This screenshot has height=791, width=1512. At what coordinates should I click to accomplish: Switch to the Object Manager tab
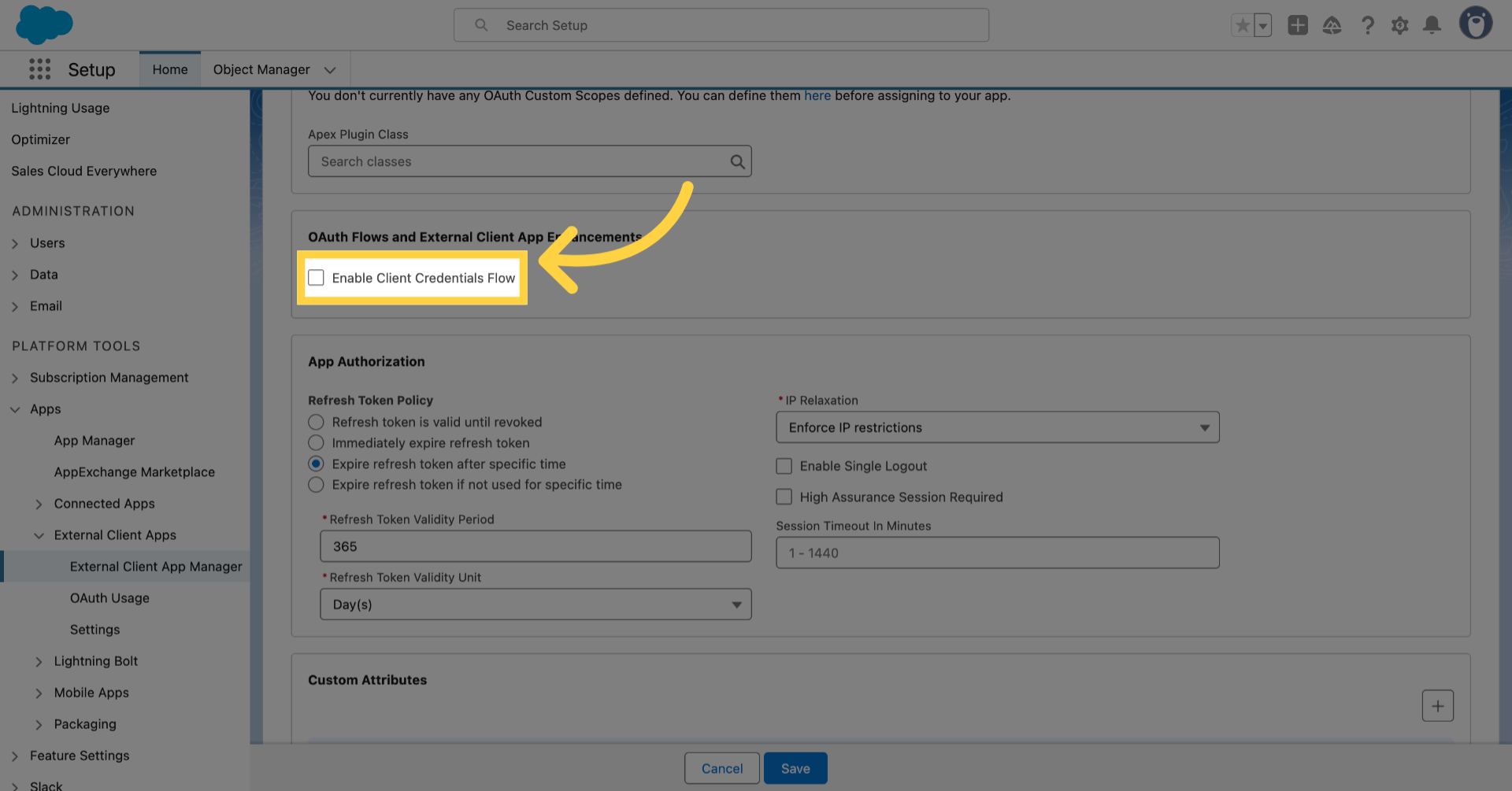[x=261, y=69]
